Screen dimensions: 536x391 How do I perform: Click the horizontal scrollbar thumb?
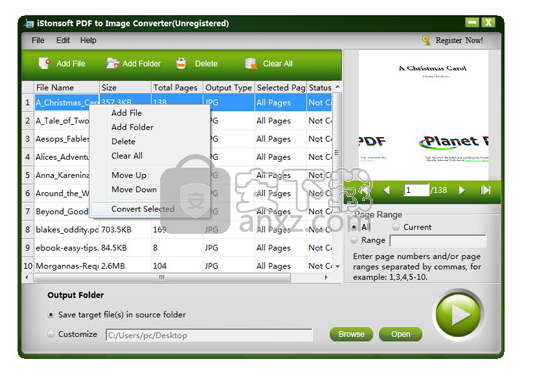(162, 277)
